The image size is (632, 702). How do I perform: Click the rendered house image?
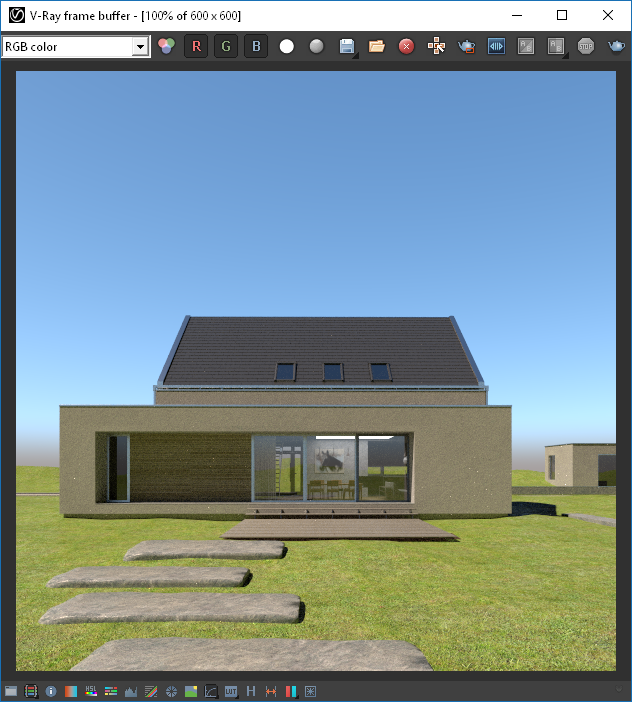316,371
